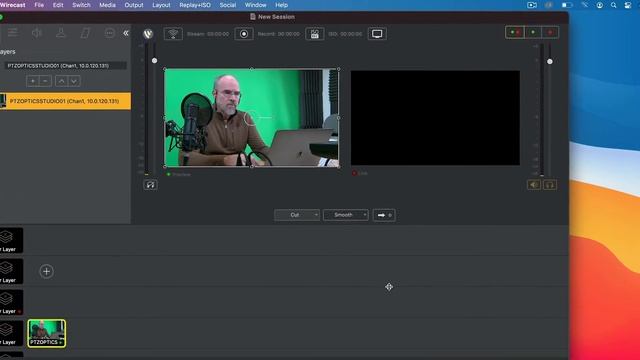Click the screen recording camera icon in the menu bar
640x360 pixels.
532,5
